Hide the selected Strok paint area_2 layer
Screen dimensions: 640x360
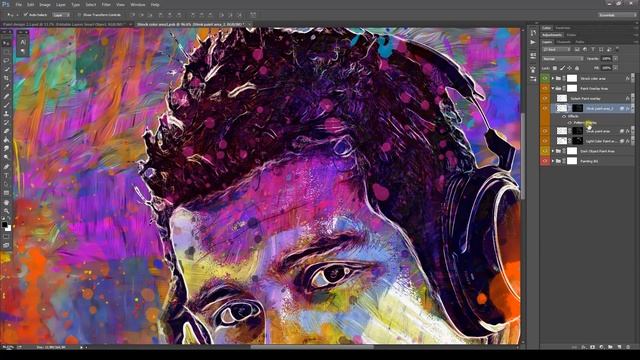545,108
